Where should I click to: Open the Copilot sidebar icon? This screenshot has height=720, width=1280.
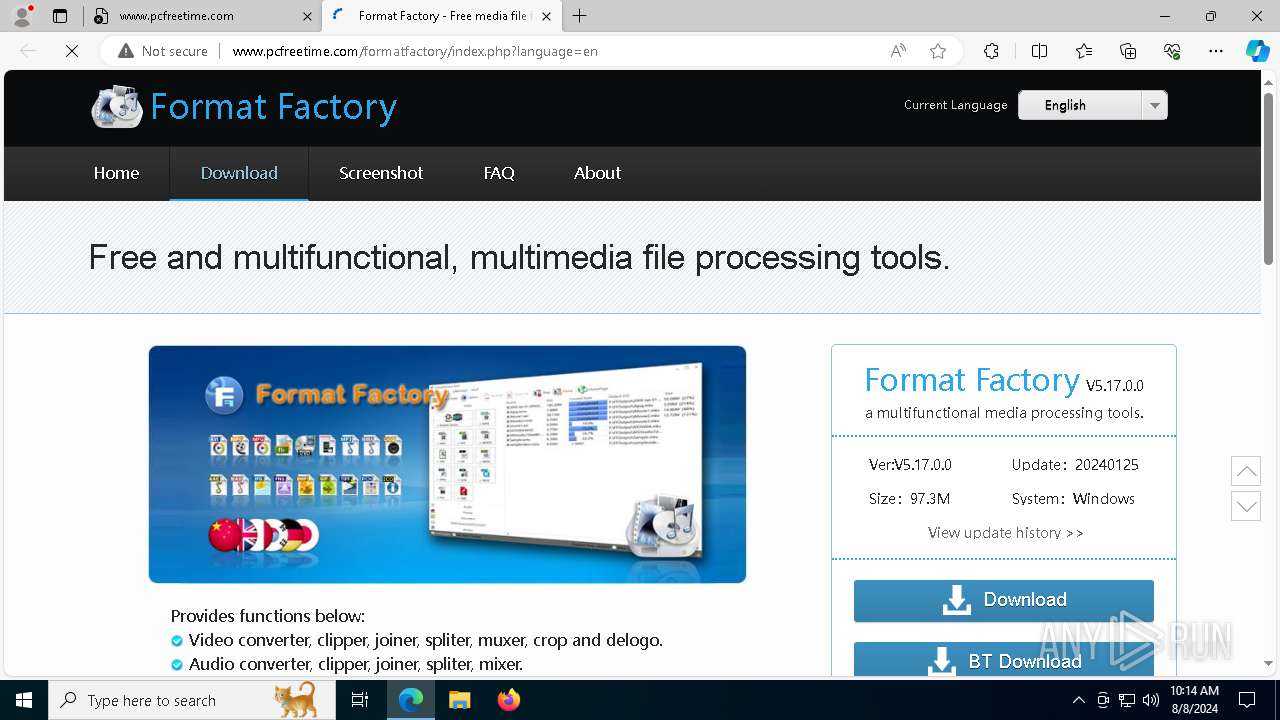point(1257,51)
